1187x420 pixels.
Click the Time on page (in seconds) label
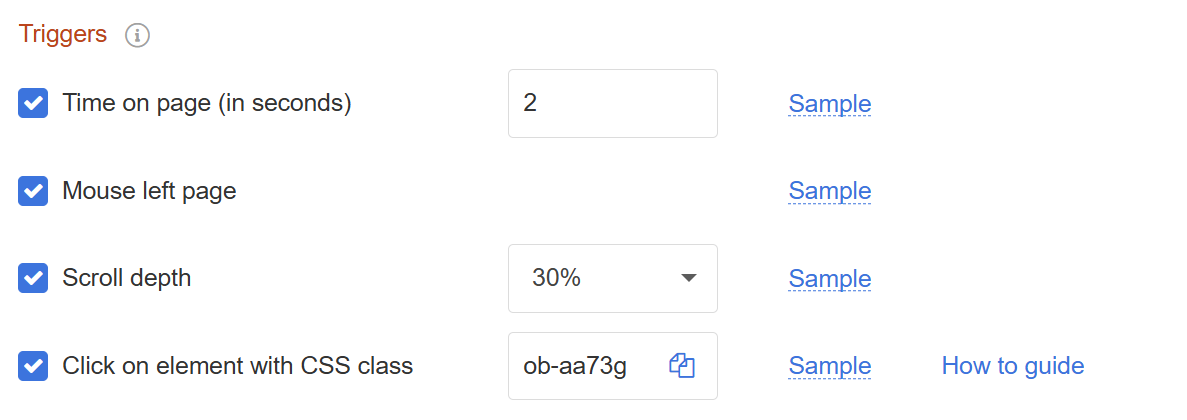click(207, 103)
